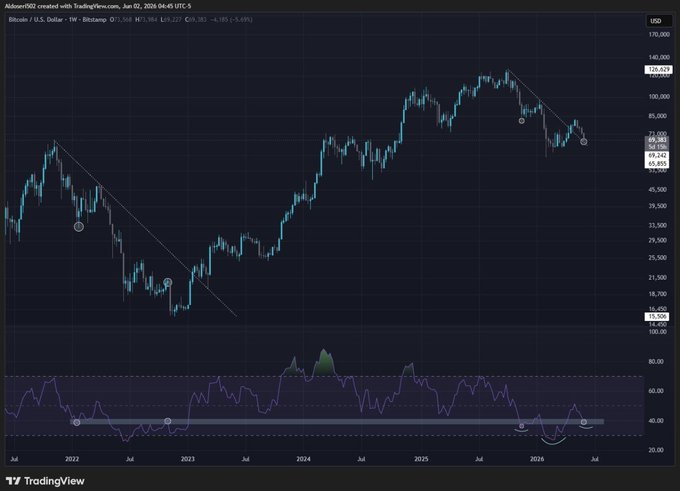This screenshot has height=491, width=680.
Task: Click the Jul label between 2023 and 2024
Action: [x=245, y=459]
